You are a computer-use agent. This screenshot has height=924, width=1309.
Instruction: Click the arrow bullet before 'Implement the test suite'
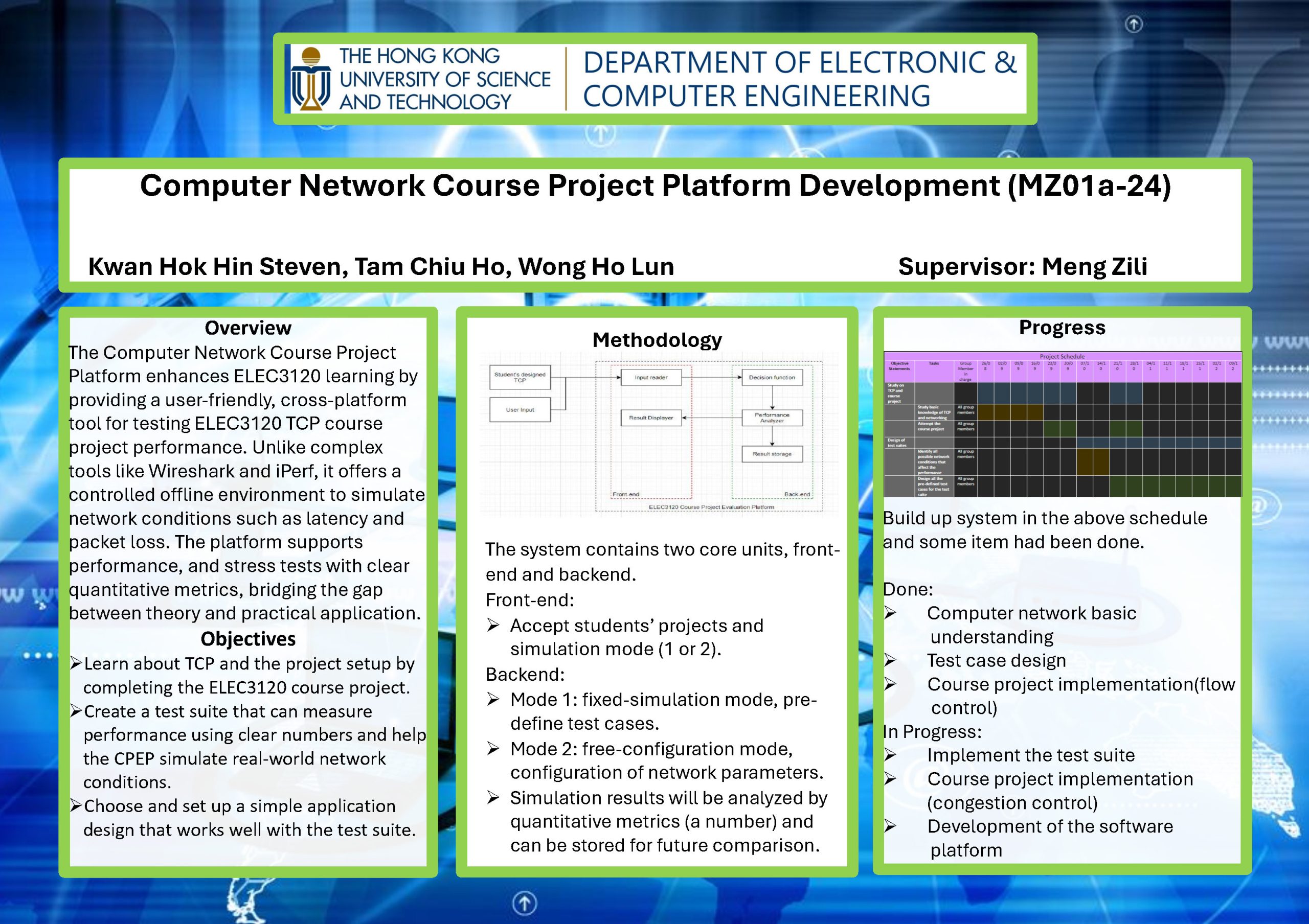pos(890,755)
